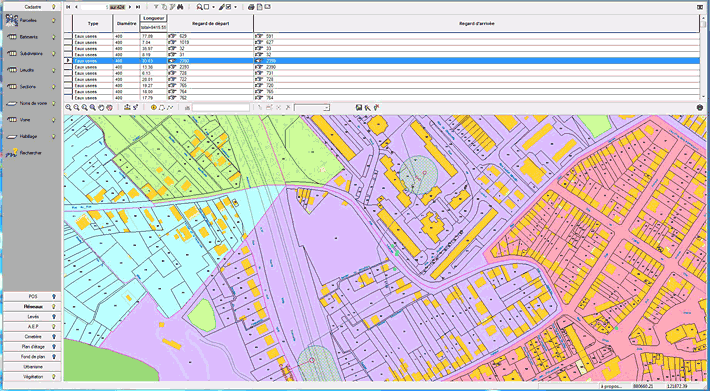The image size is (710, 391).
Task: Click the Longueur column header
Action: click(x=154, y=18)
